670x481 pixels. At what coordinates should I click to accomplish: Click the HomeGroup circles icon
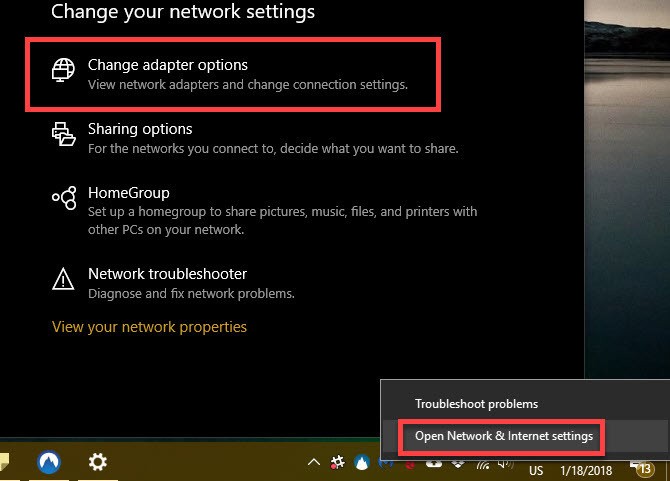pos(64,198)
